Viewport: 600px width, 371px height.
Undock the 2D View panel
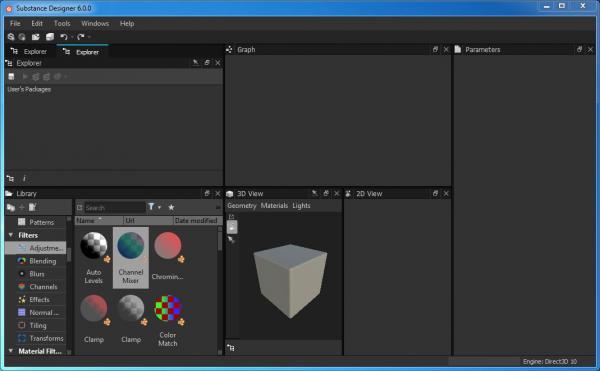click(435, 193)
